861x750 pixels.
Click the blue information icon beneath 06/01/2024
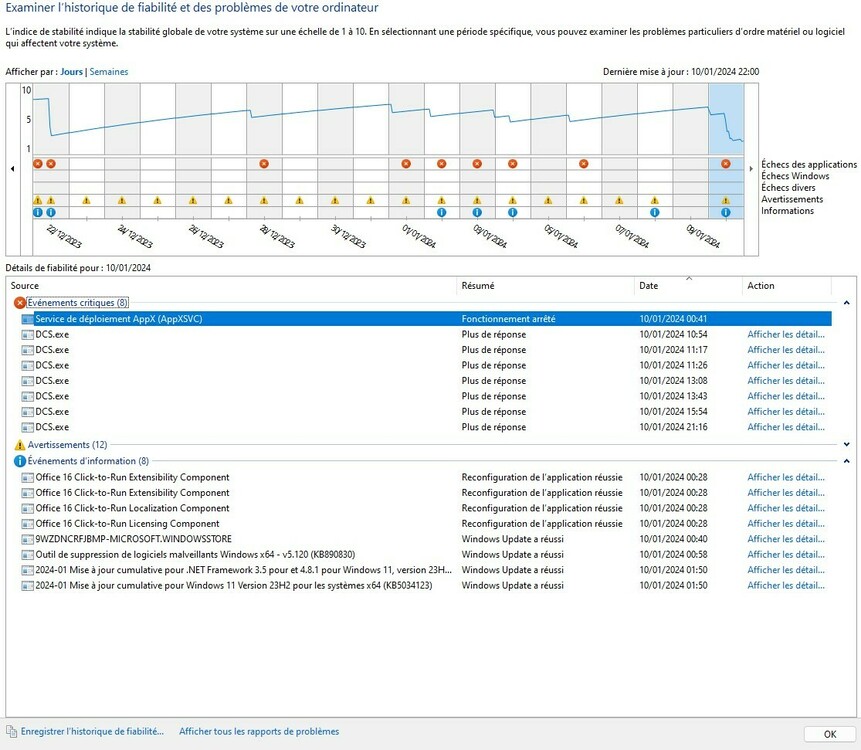point(654,212)
